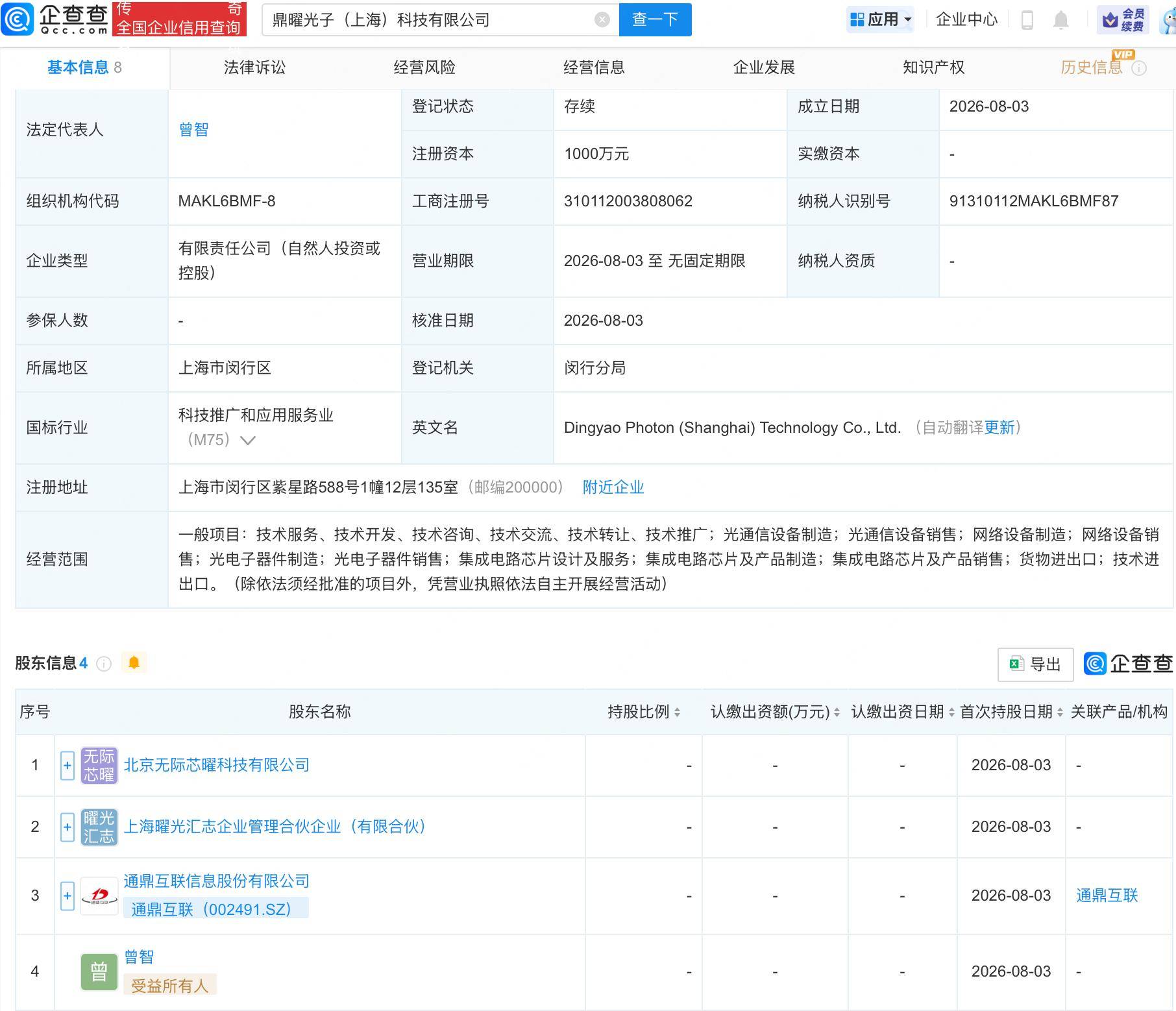Viewport: 1176px width, 1011px height.
Task: Click the 无际芯曜 company logo
Action: click(99, 766)
